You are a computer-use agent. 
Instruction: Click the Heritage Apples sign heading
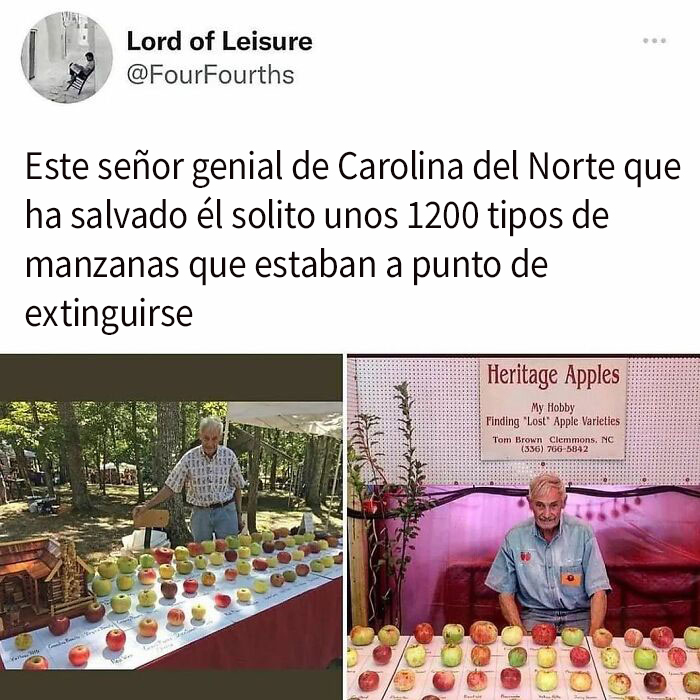(x=553, y=375)
